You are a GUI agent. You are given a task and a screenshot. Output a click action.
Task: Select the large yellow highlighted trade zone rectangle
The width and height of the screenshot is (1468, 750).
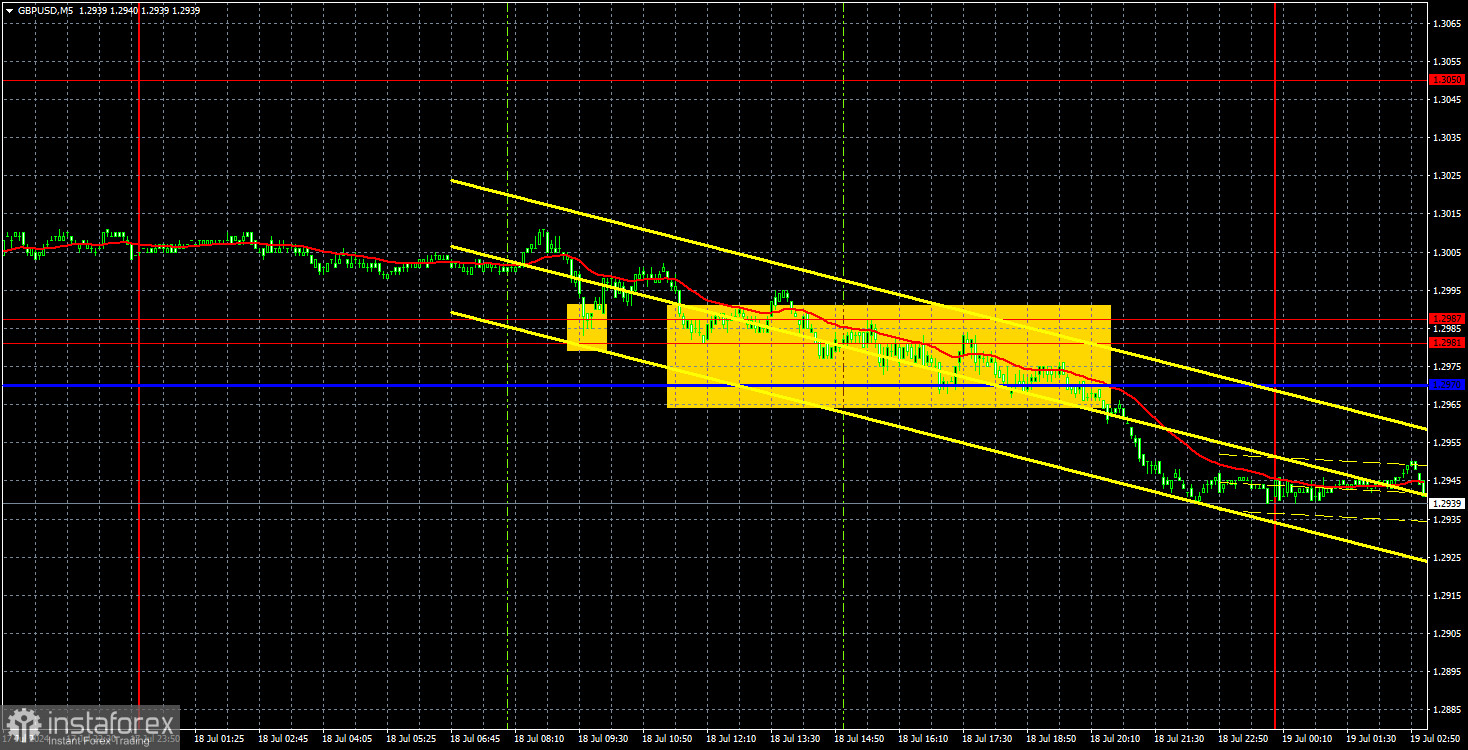[x=889, y=356]
